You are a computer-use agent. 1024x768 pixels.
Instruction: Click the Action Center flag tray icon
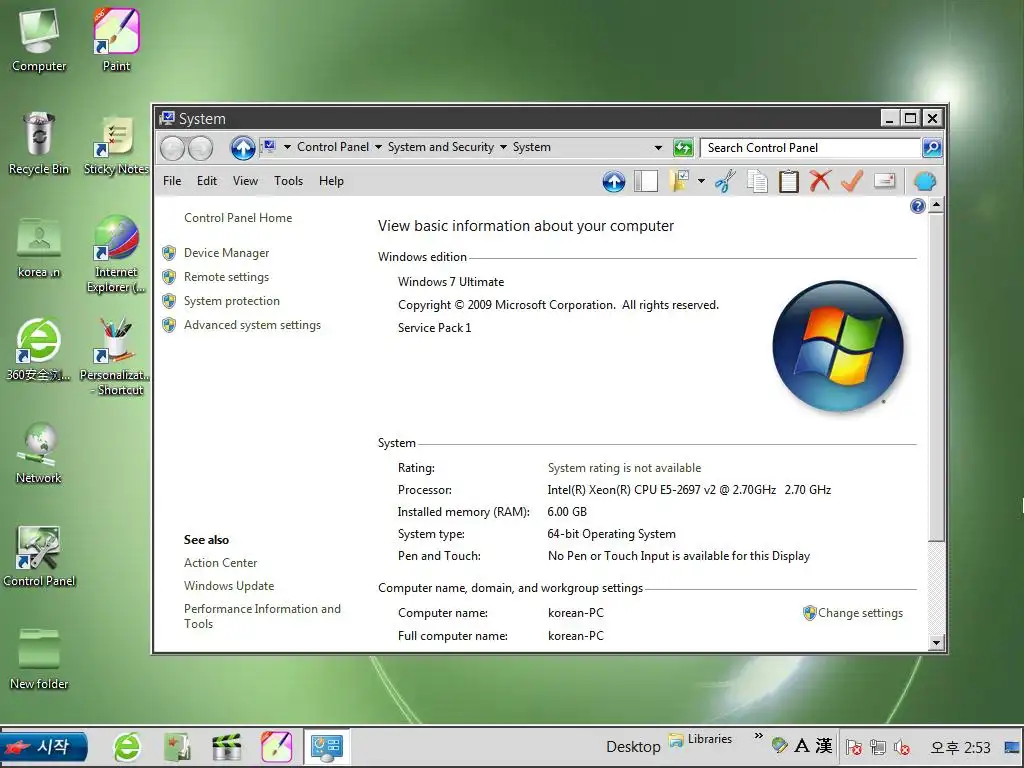[853, 746]
